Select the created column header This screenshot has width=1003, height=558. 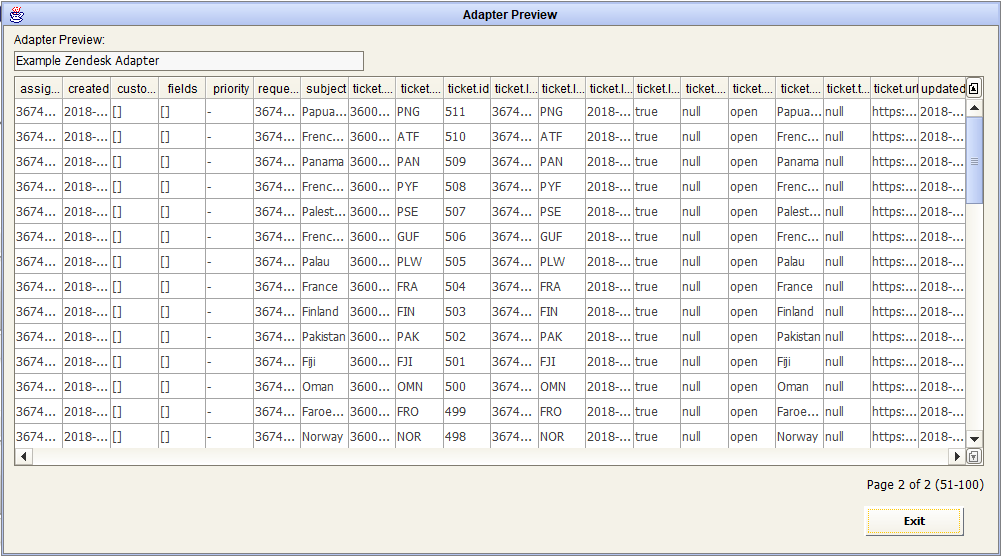click(87, 88)
